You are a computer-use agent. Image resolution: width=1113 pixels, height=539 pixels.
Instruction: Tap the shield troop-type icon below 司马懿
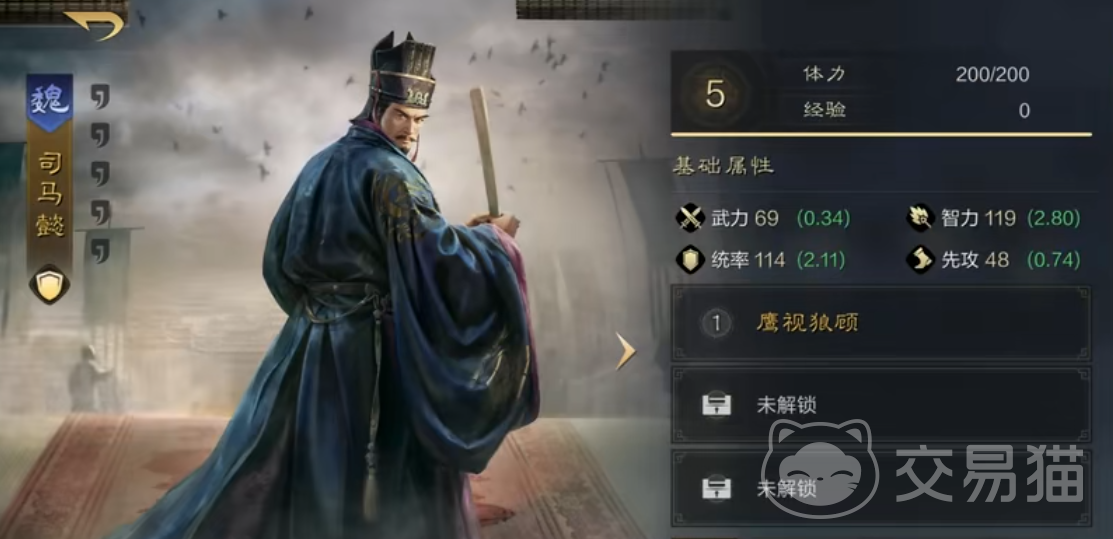click(50, 284)
